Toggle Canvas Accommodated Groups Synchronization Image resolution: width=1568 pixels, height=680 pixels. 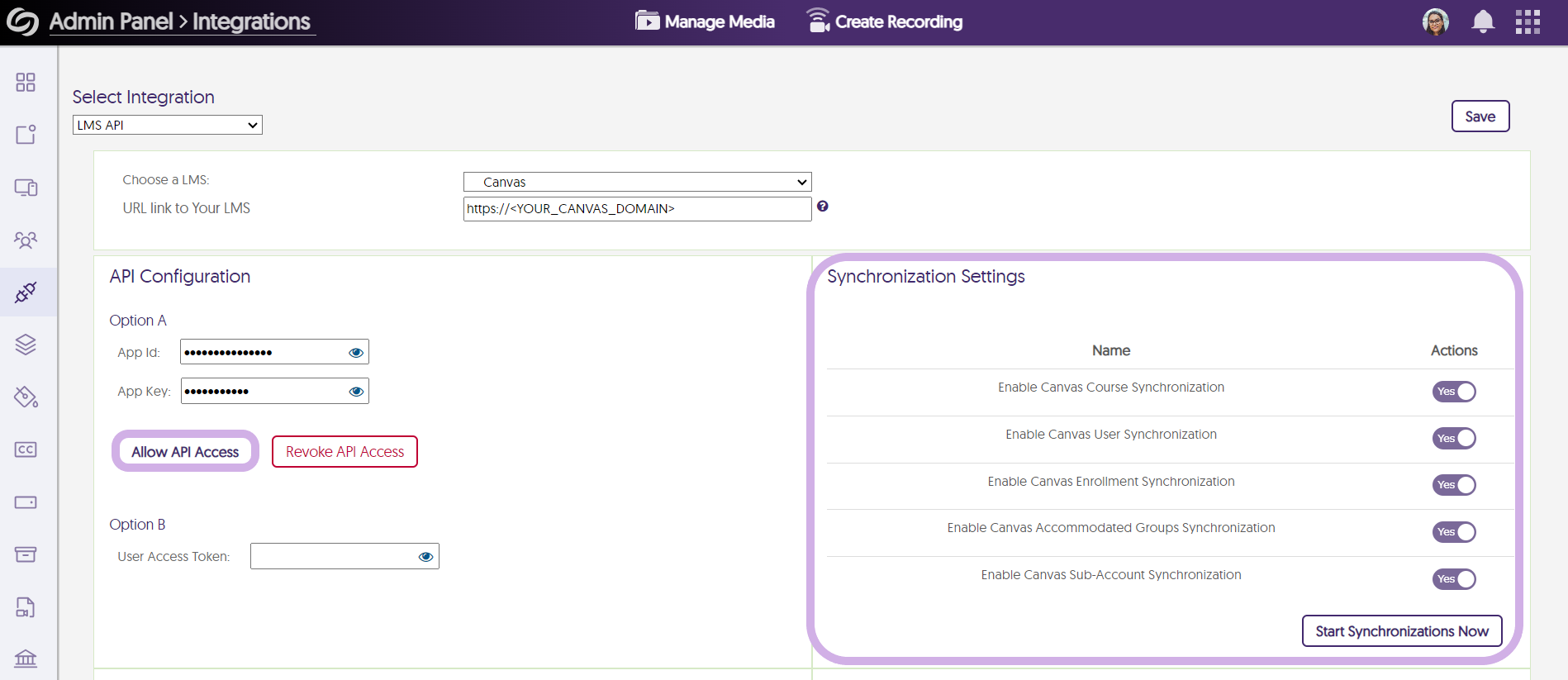1454,532
